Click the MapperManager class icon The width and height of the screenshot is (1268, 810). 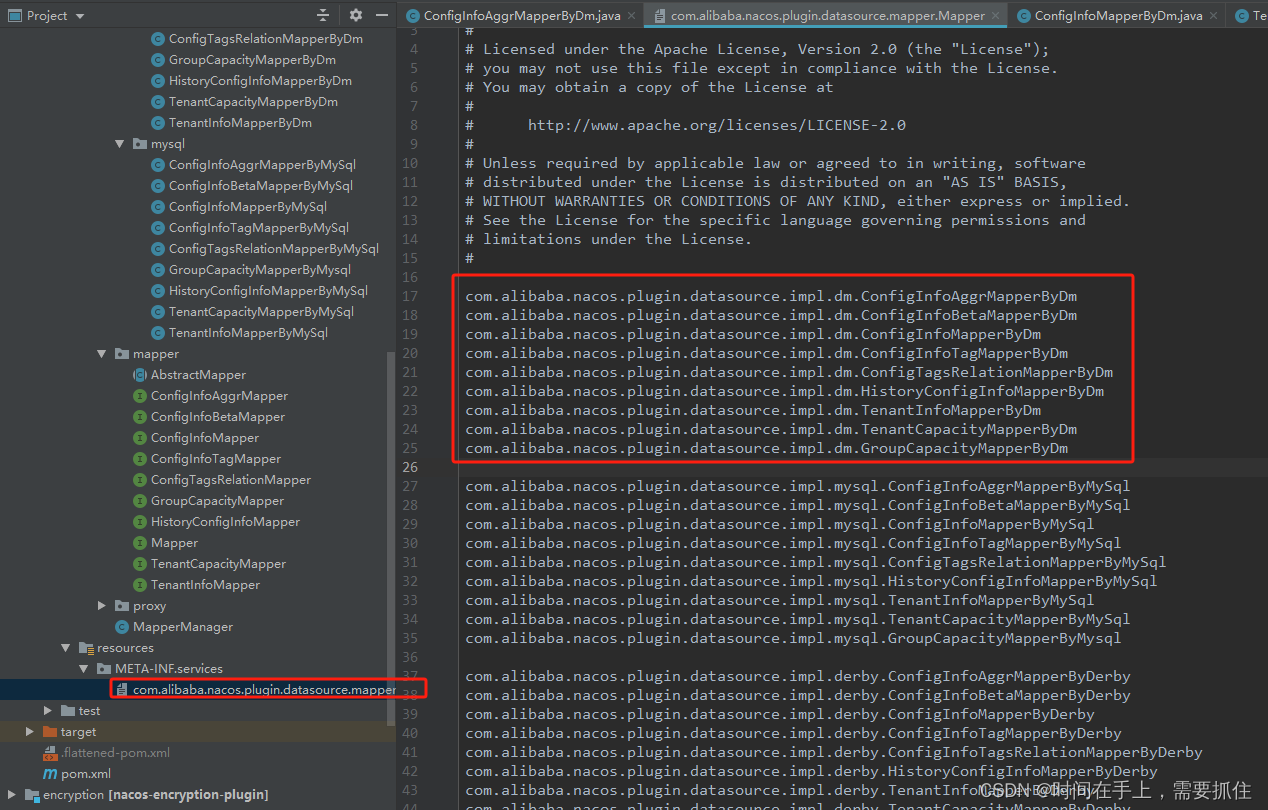tap(122, 627)
